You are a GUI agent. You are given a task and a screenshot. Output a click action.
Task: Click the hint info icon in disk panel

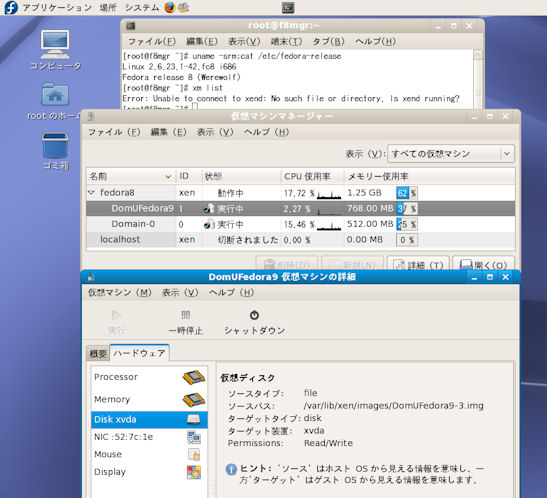coord(231,469)
